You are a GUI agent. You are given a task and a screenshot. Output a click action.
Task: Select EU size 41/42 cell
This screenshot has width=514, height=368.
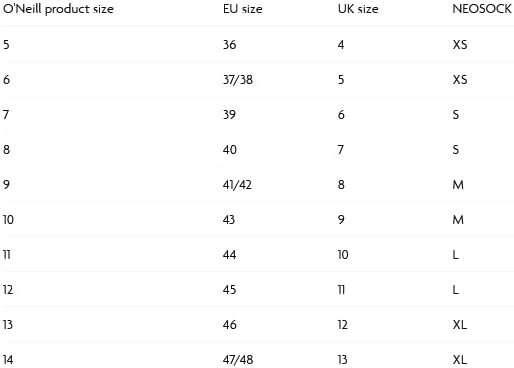coord(237,185)
